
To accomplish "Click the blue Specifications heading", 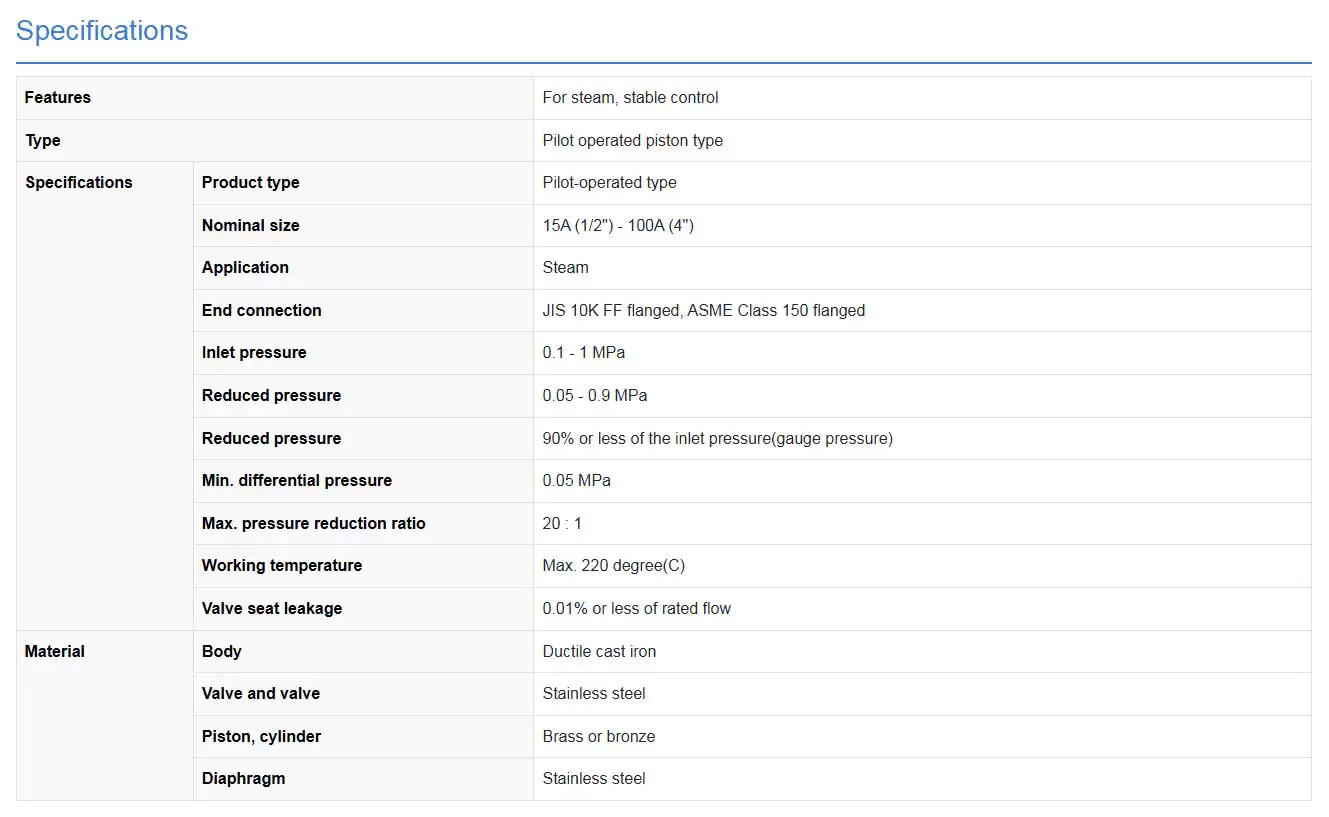I will 102,31.
